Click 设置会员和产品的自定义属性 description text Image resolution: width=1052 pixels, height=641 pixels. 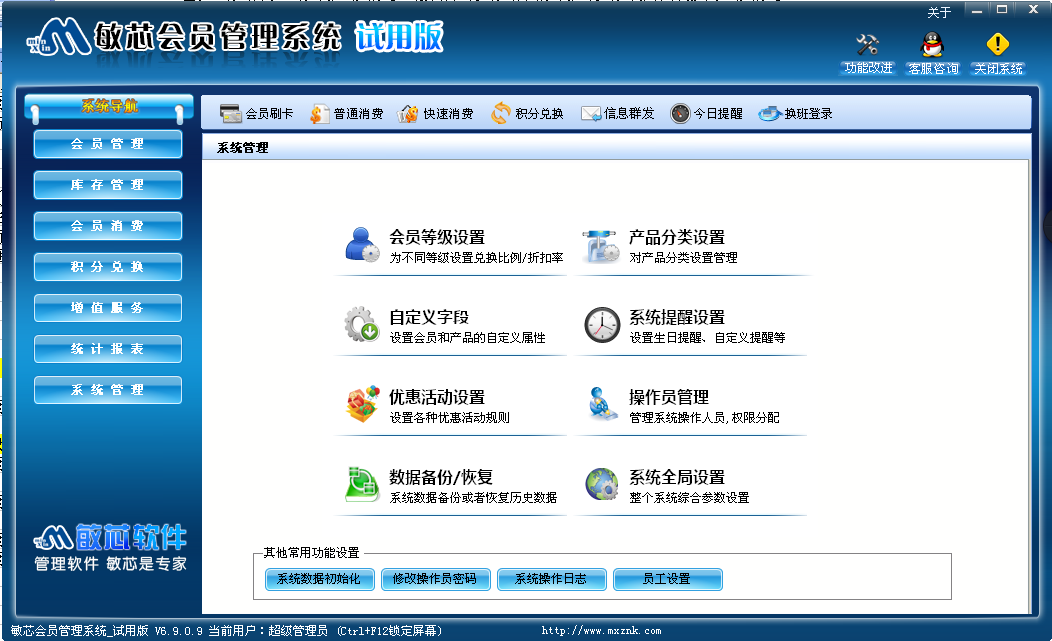(x=468, y=338)
